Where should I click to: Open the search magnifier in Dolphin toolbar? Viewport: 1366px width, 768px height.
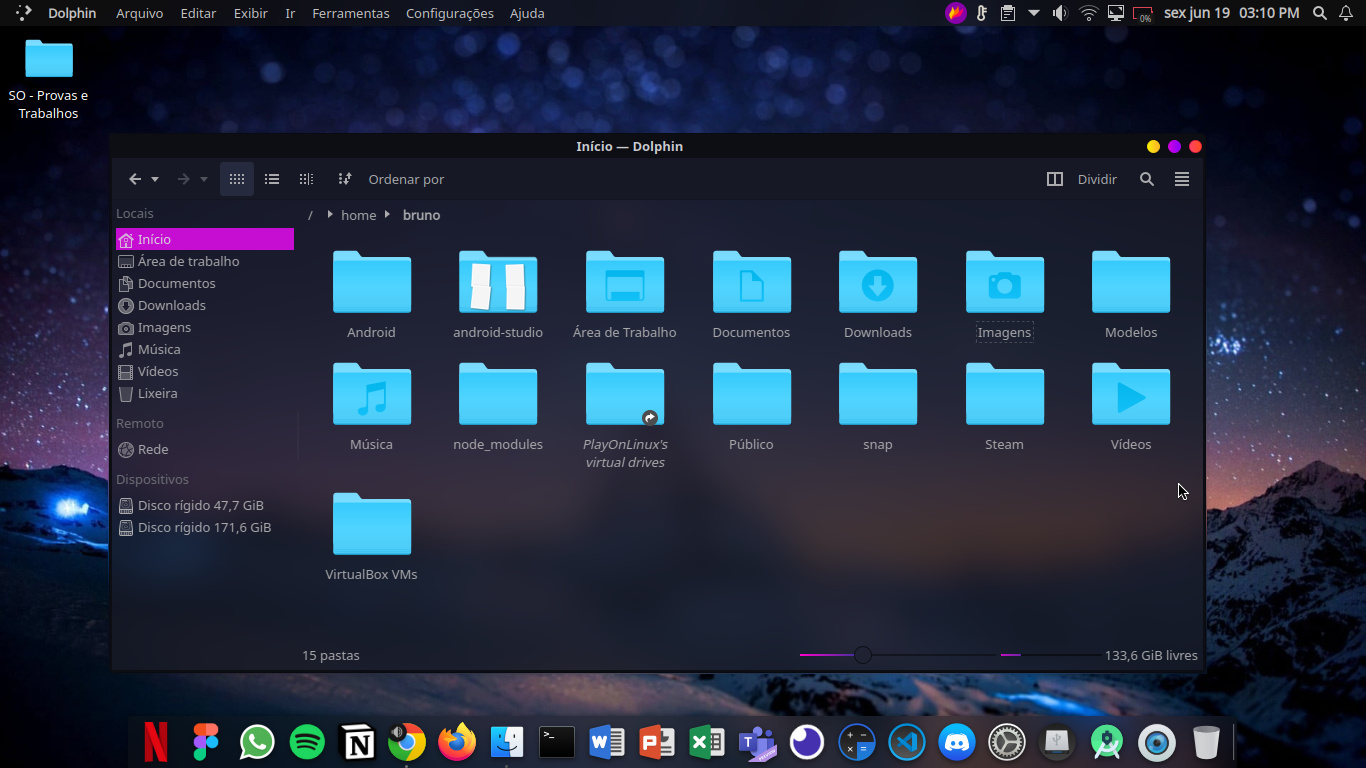pos(1147,179)
